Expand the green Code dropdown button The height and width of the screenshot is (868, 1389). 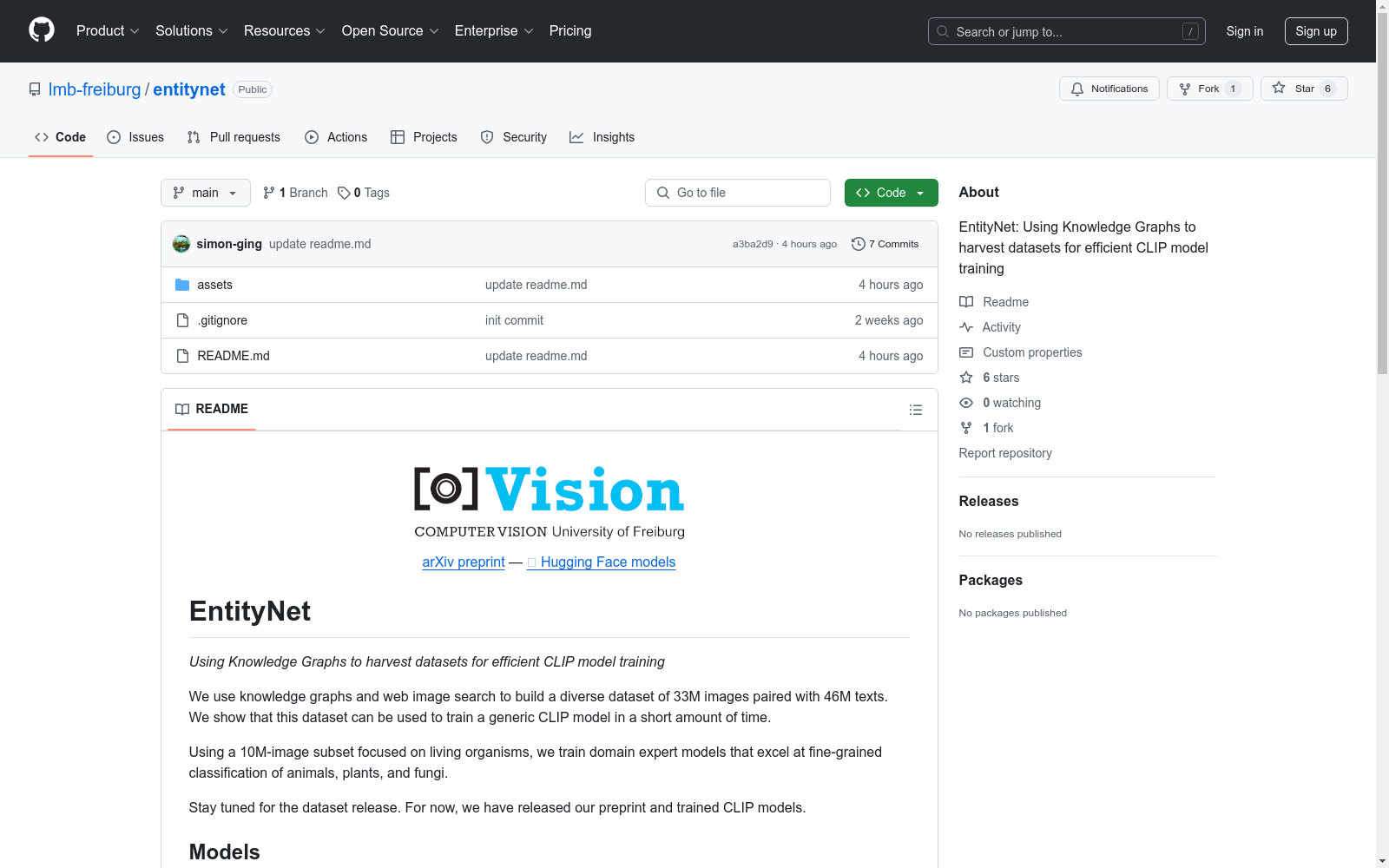(x=892, y=193)
